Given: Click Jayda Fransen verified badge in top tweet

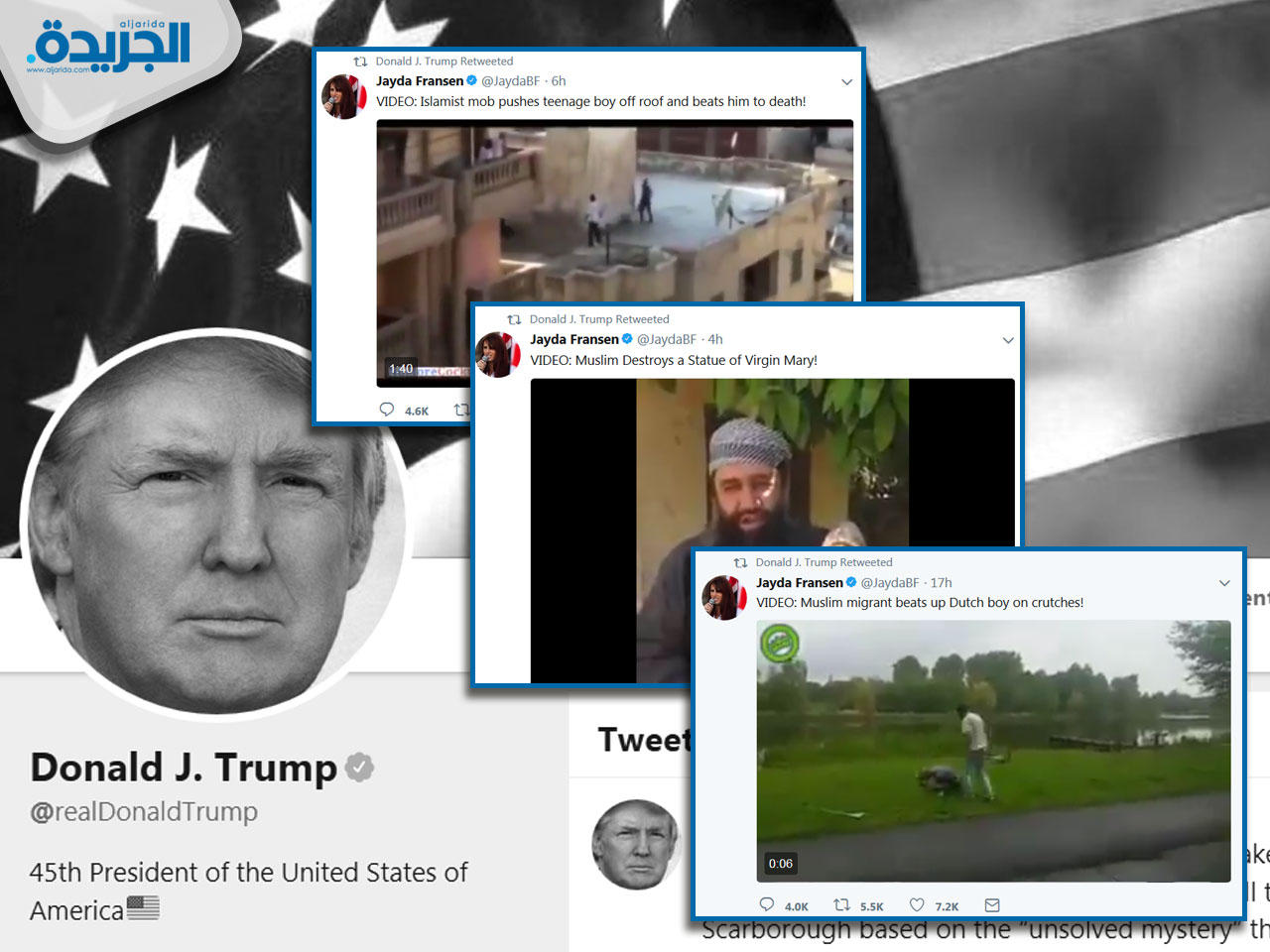Looking at the screenshot, I should click(472, 80).
